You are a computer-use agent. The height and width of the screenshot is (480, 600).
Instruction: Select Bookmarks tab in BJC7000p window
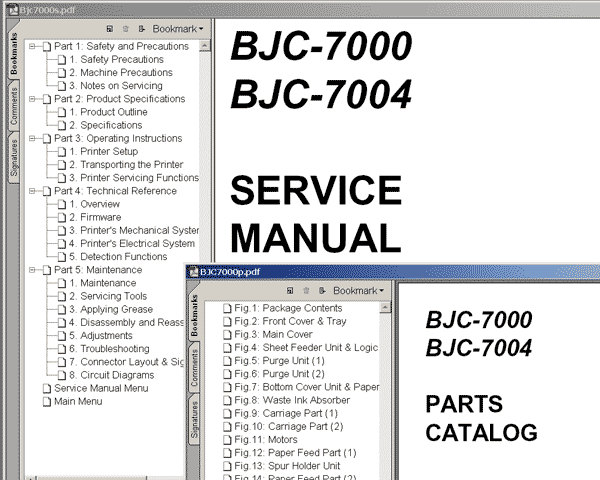[x=194, y=315]
